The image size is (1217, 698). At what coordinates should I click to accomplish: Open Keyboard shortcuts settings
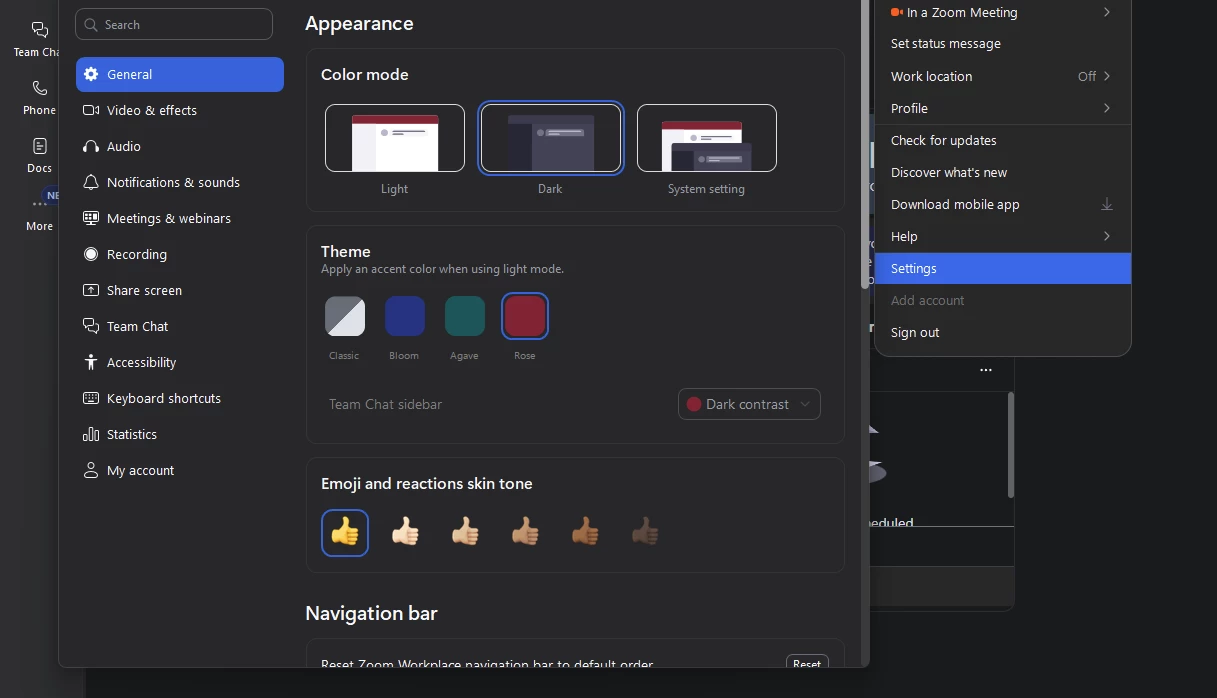[x=180, y=398]
